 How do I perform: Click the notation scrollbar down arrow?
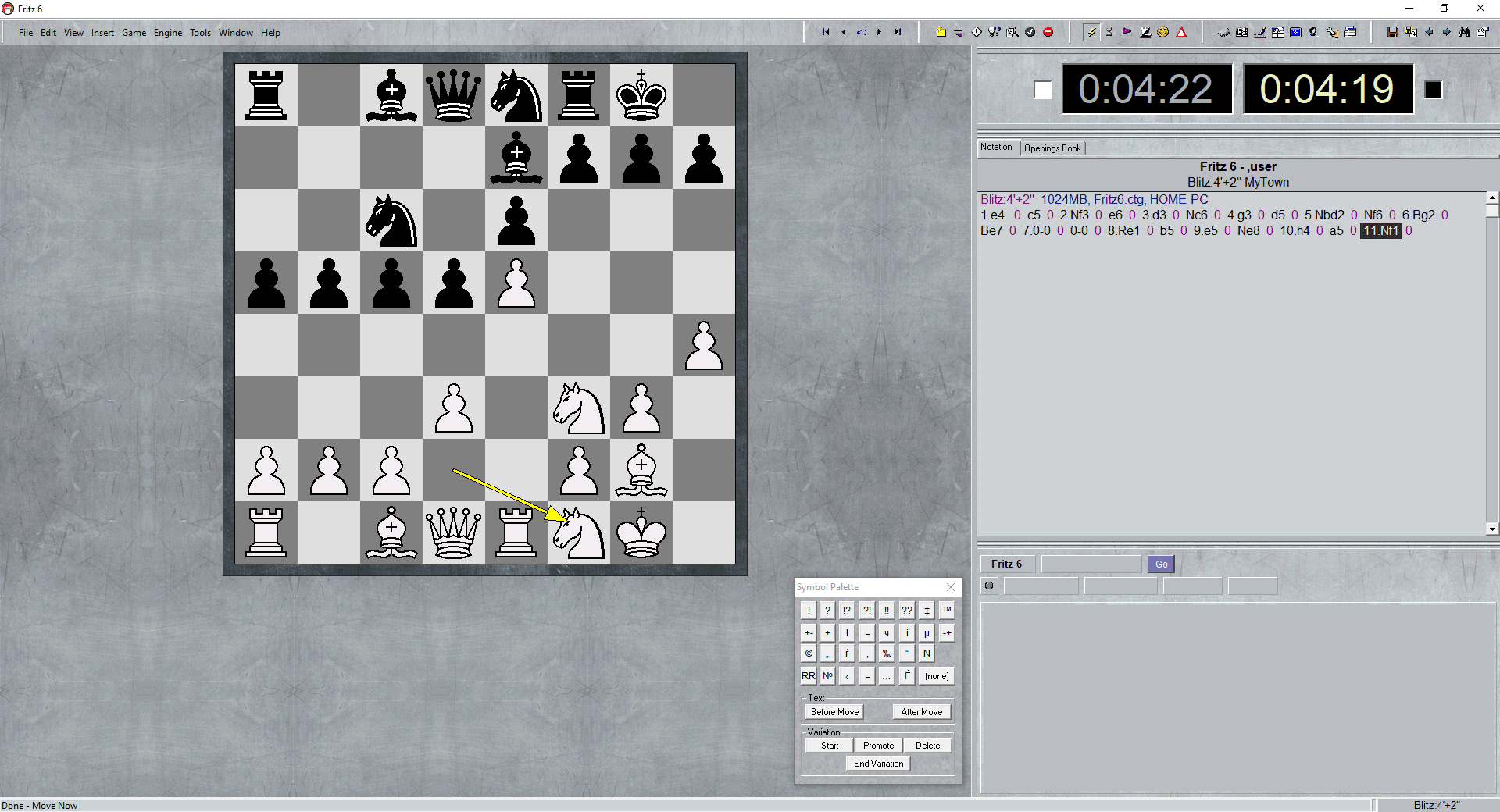pos(1492,529)
